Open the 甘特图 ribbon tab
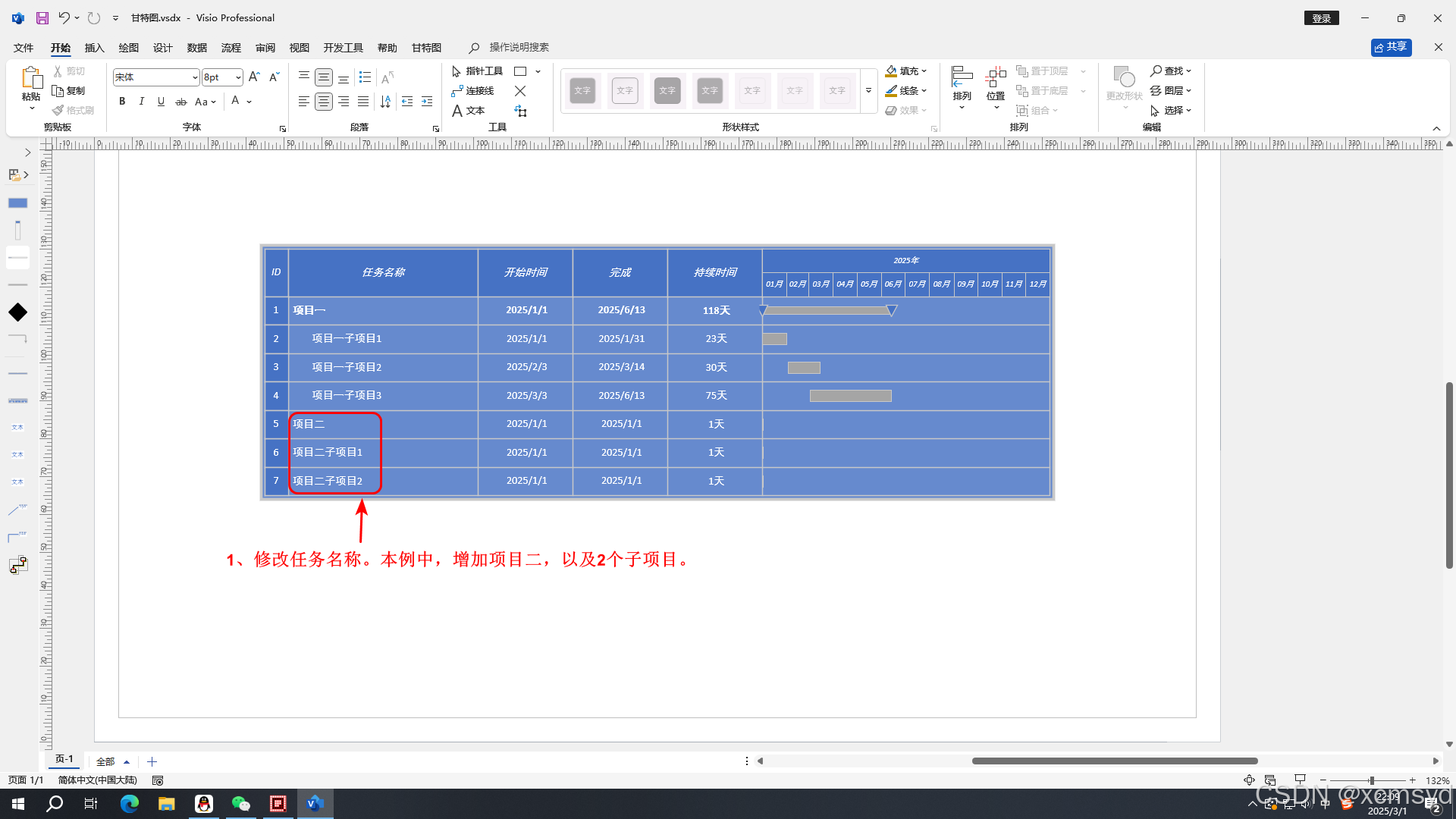 point(426,48)
